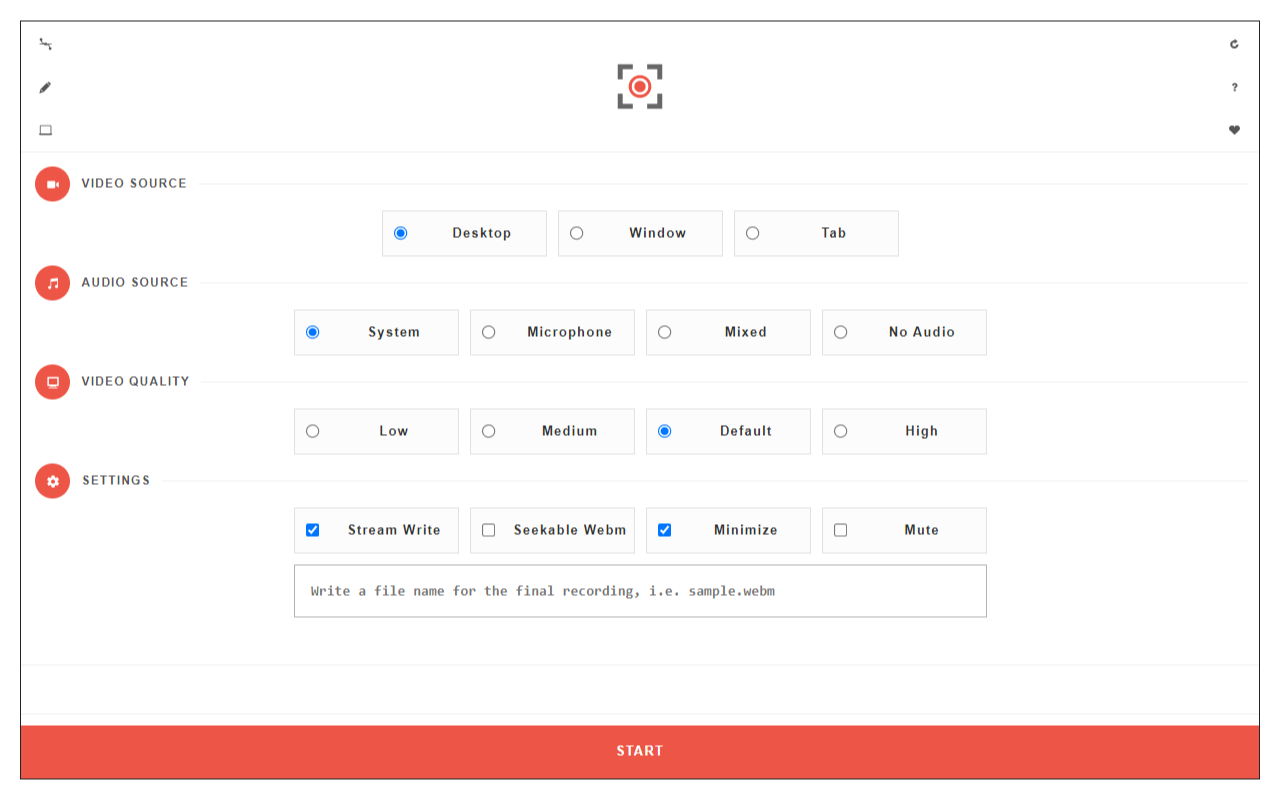Click the path/vector icon in top-left corner column
1280x800 pixels.
coord(45,44)
